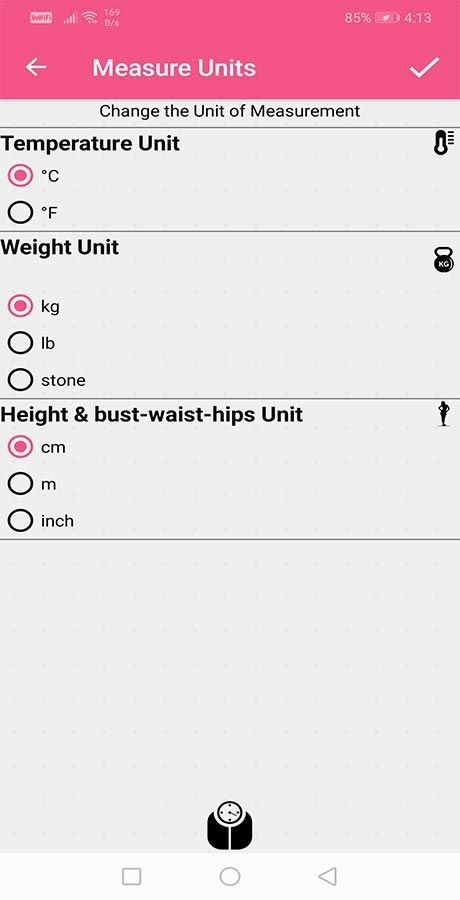
Task: Select inch for height unit
Action: (x=41, y=521)
